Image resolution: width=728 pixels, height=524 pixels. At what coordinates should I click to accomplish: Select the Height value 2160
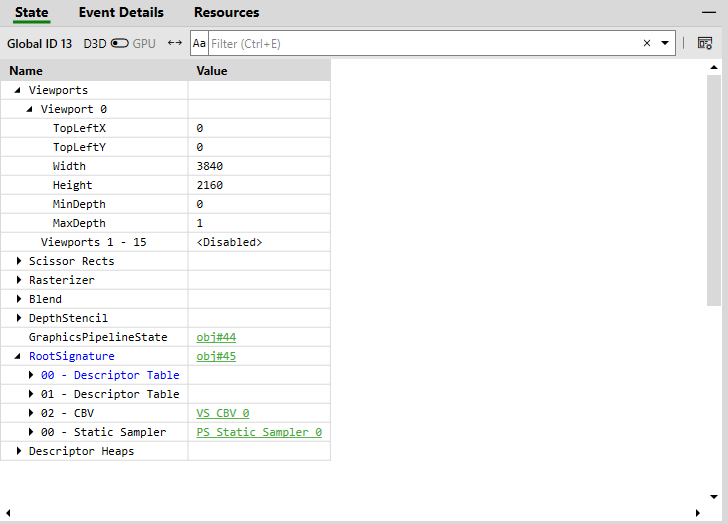pos(209,185)
